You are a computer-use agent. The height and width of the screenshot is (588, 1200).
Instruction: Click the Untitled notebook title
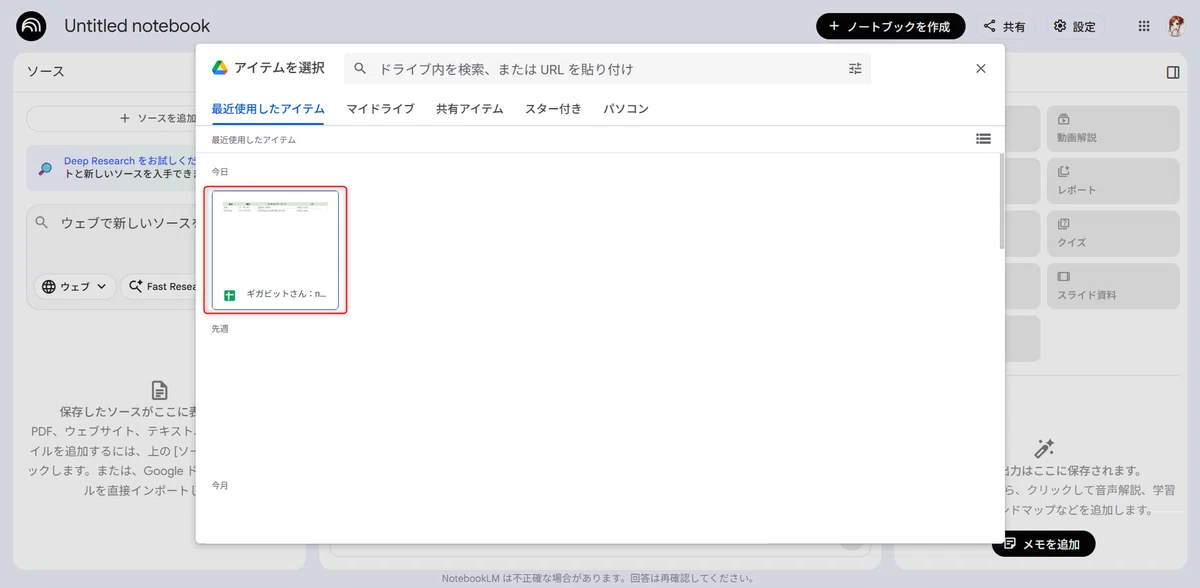(137, 26)
